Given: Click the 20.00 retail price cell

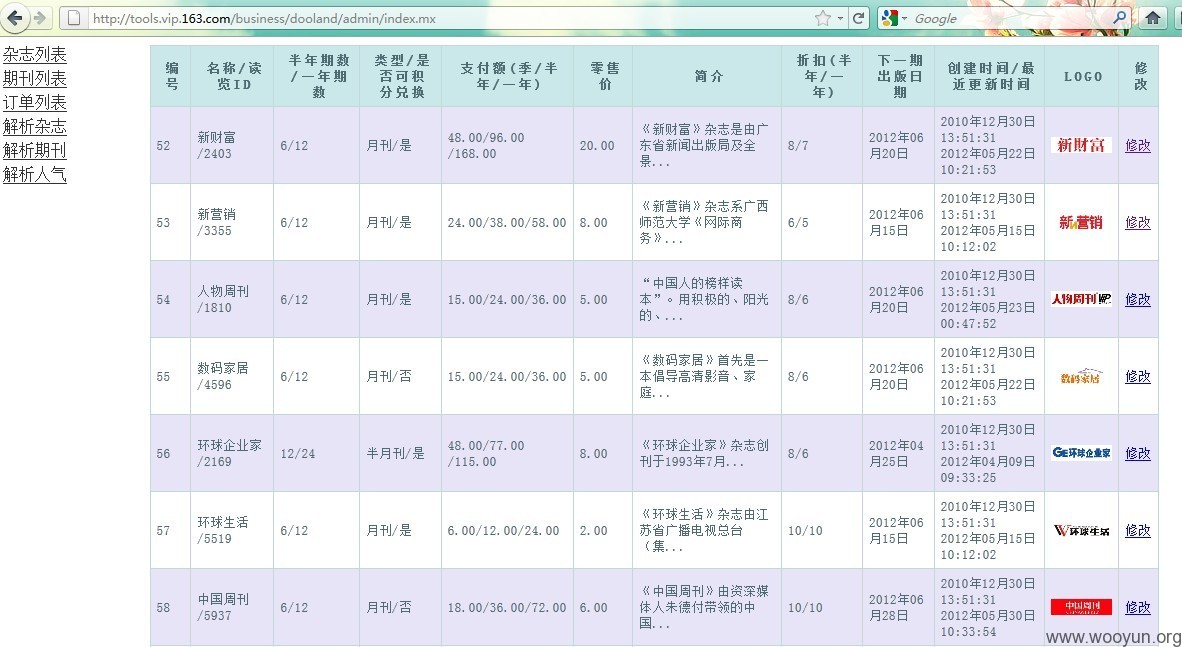Looking at the screenshot, I should coord(603,145).
